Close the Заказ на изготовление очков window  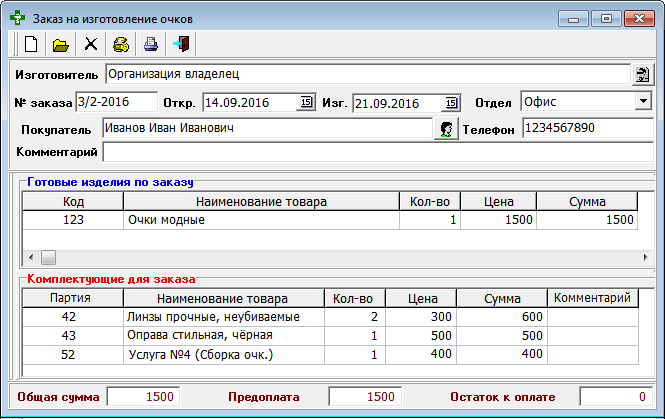click(639, 19)
